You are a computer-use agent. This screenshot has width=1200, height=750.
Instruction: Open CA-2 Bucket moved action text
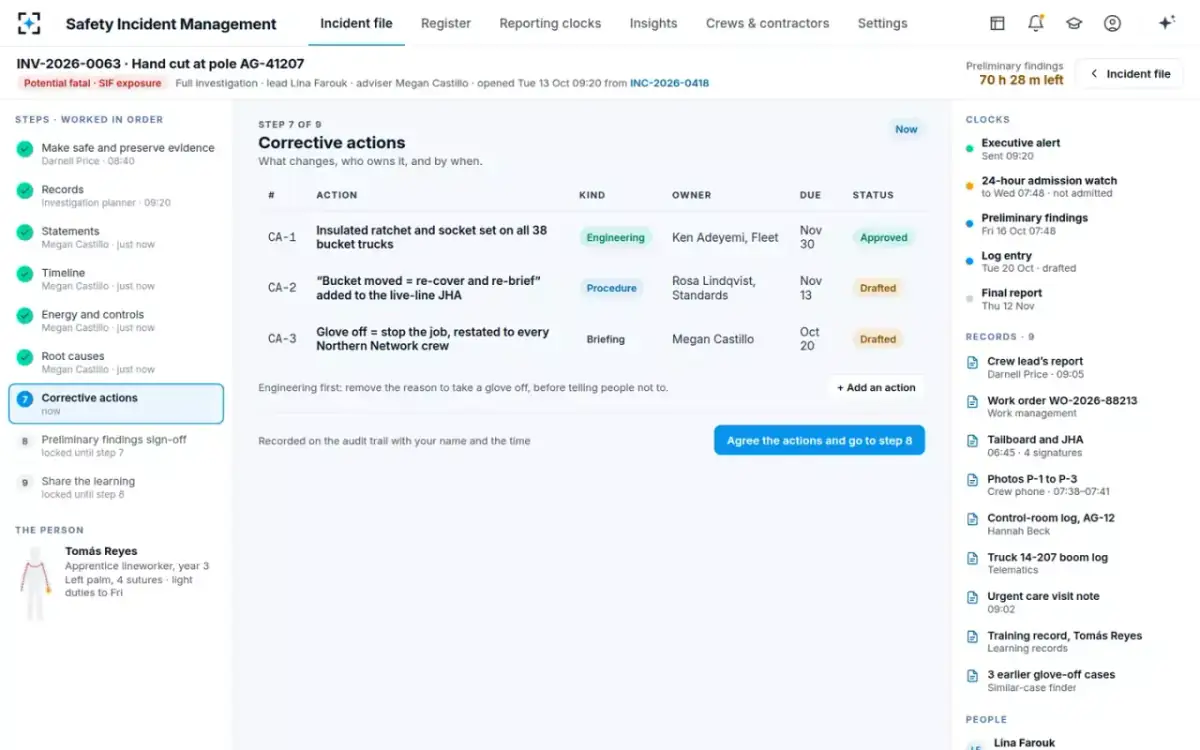[428, 288]
